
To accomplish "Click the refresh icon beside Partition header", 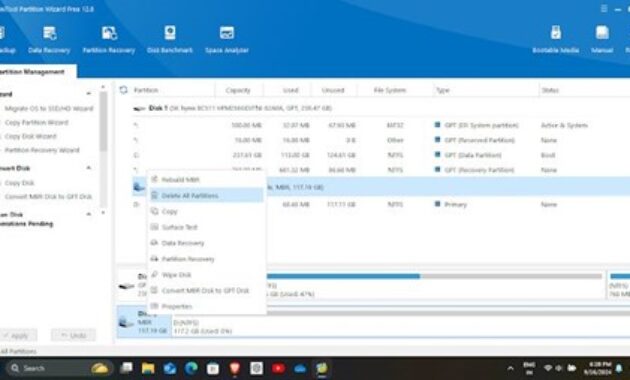I will 123,90.
